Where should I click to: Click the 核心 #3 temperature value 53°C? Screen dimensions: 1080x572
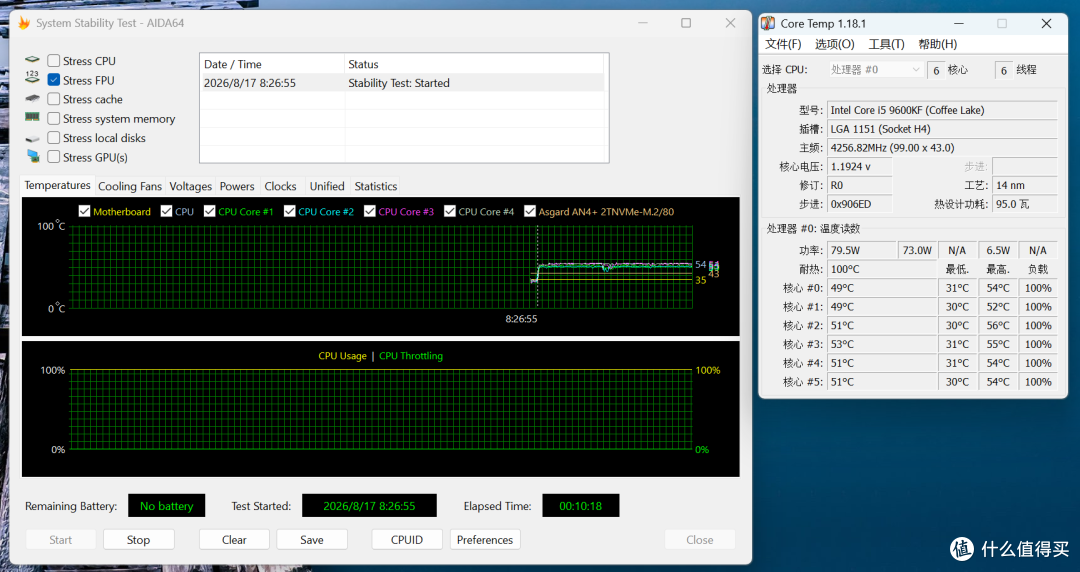click(882, 344)
